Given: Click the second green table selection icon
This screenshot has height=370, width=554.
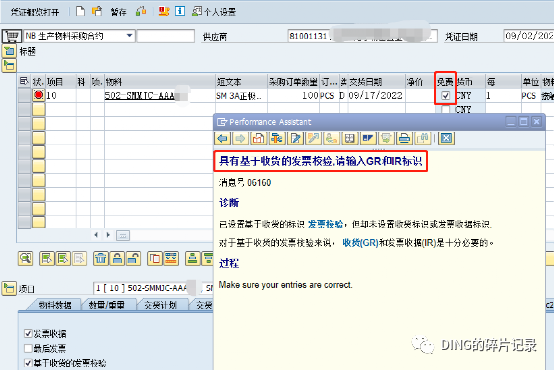Looking at the screenshot, I should point(63,259).
